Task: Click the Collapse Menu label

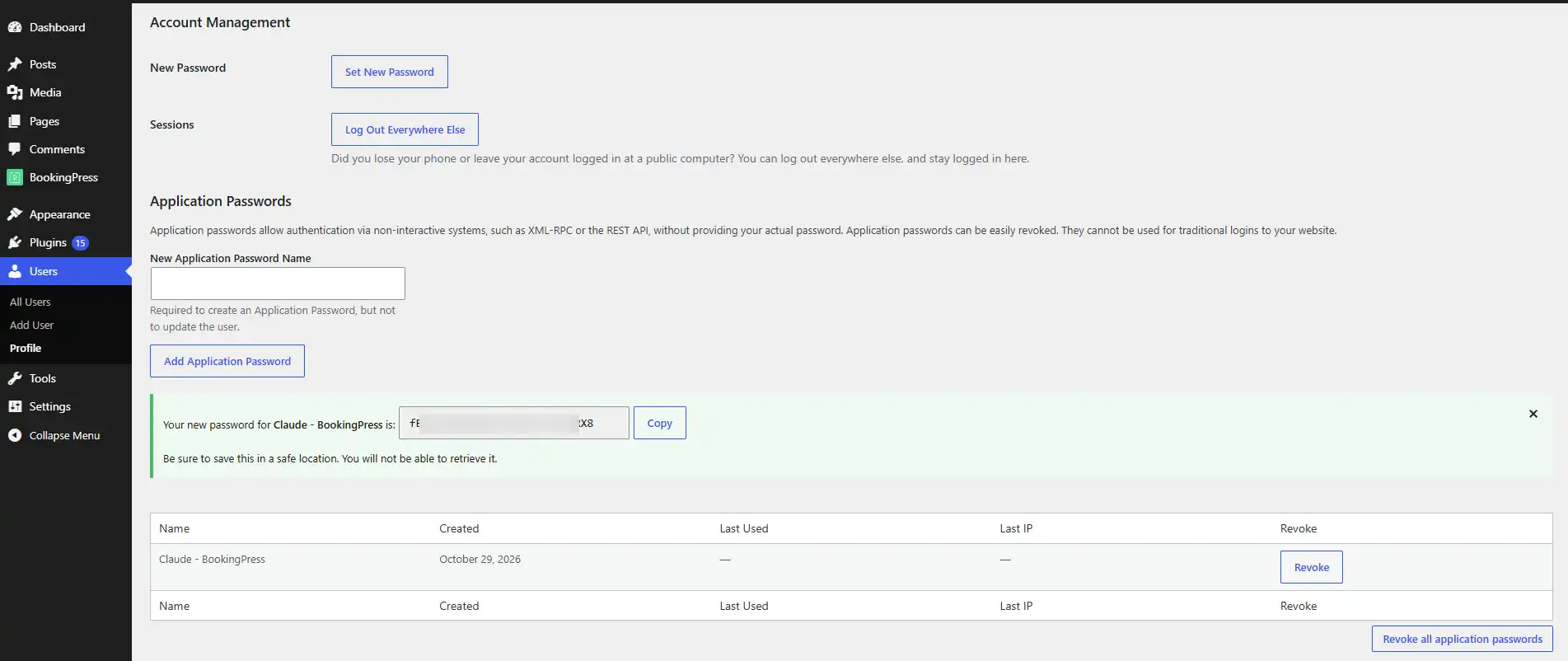Action: [x=64, y=435]
